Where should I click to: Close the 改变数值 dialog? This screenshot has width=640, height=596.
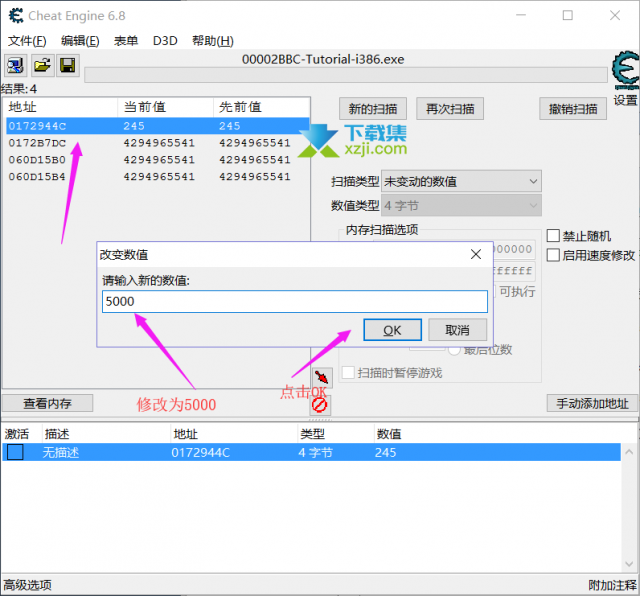[476, 254]
